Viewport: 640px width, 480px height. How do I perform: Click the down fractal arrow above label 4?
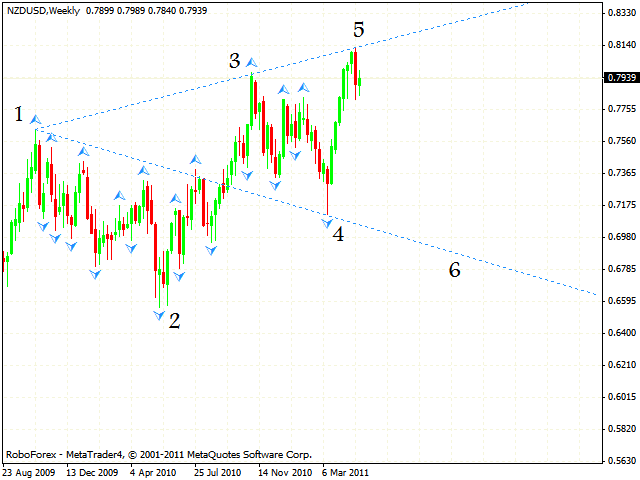(327, 223)
